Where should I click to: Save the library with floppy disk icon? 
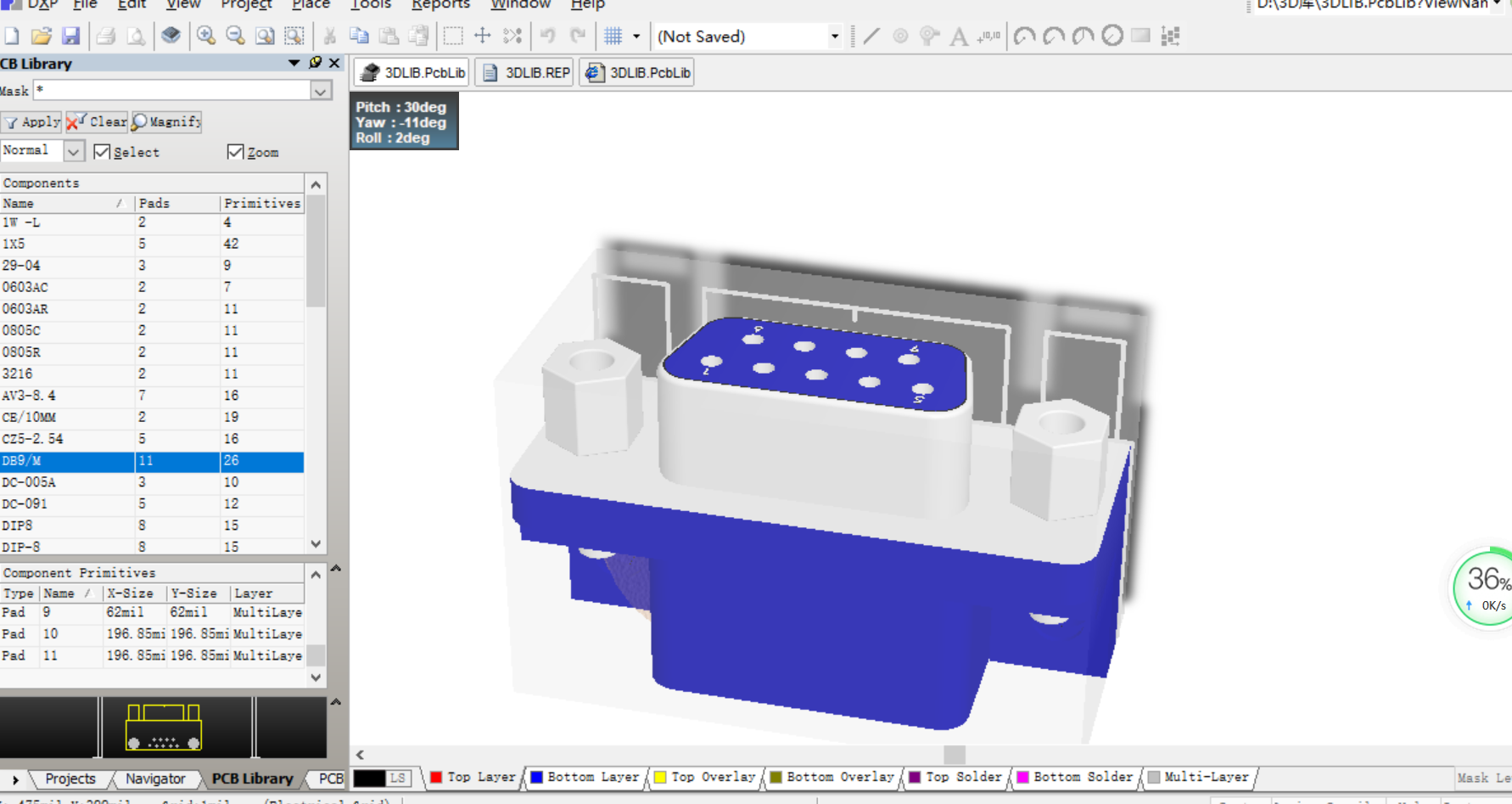(x=70, y=37)
